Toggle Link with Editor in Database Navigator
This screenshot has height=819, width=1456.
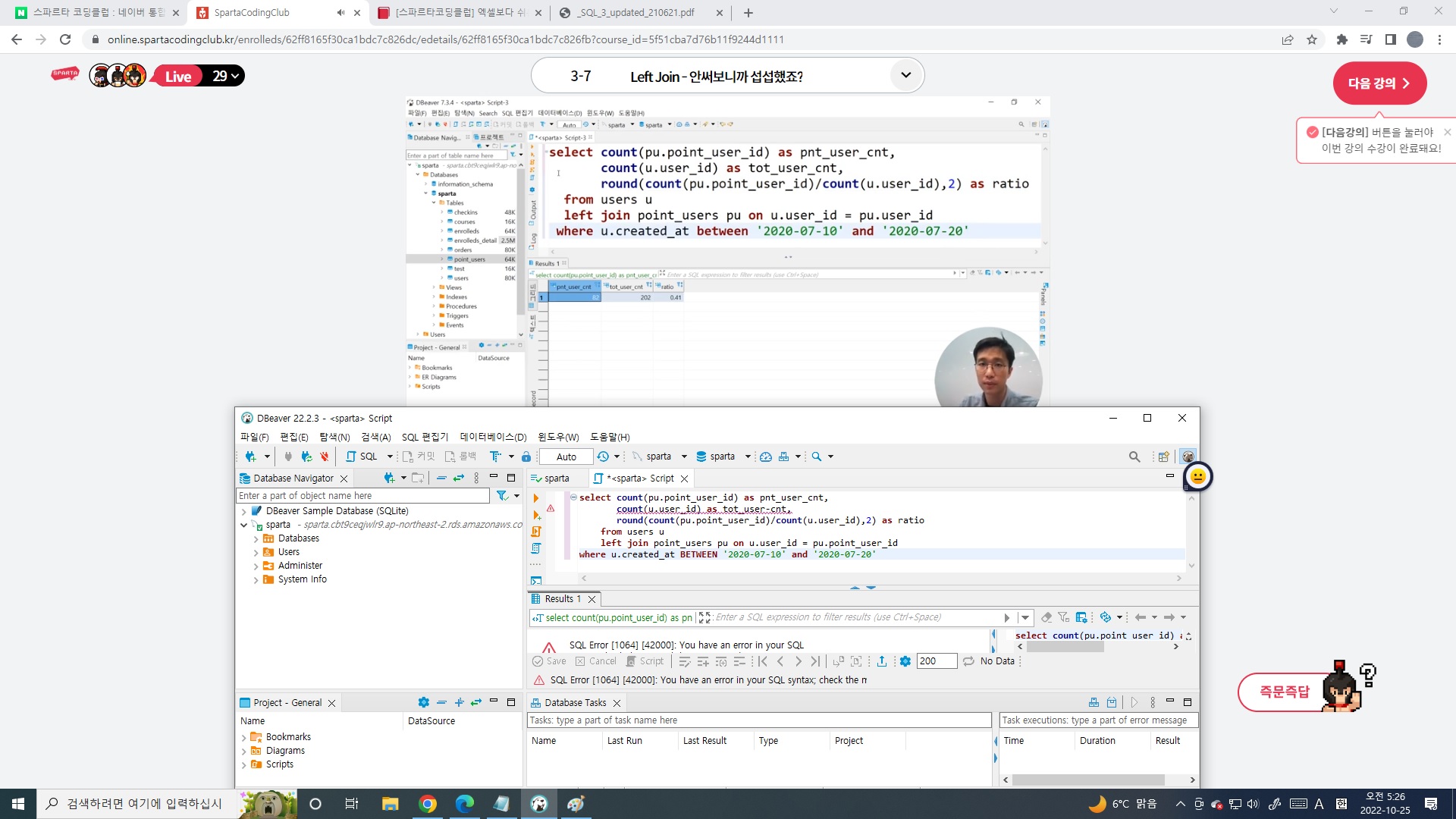coord(459,479)
